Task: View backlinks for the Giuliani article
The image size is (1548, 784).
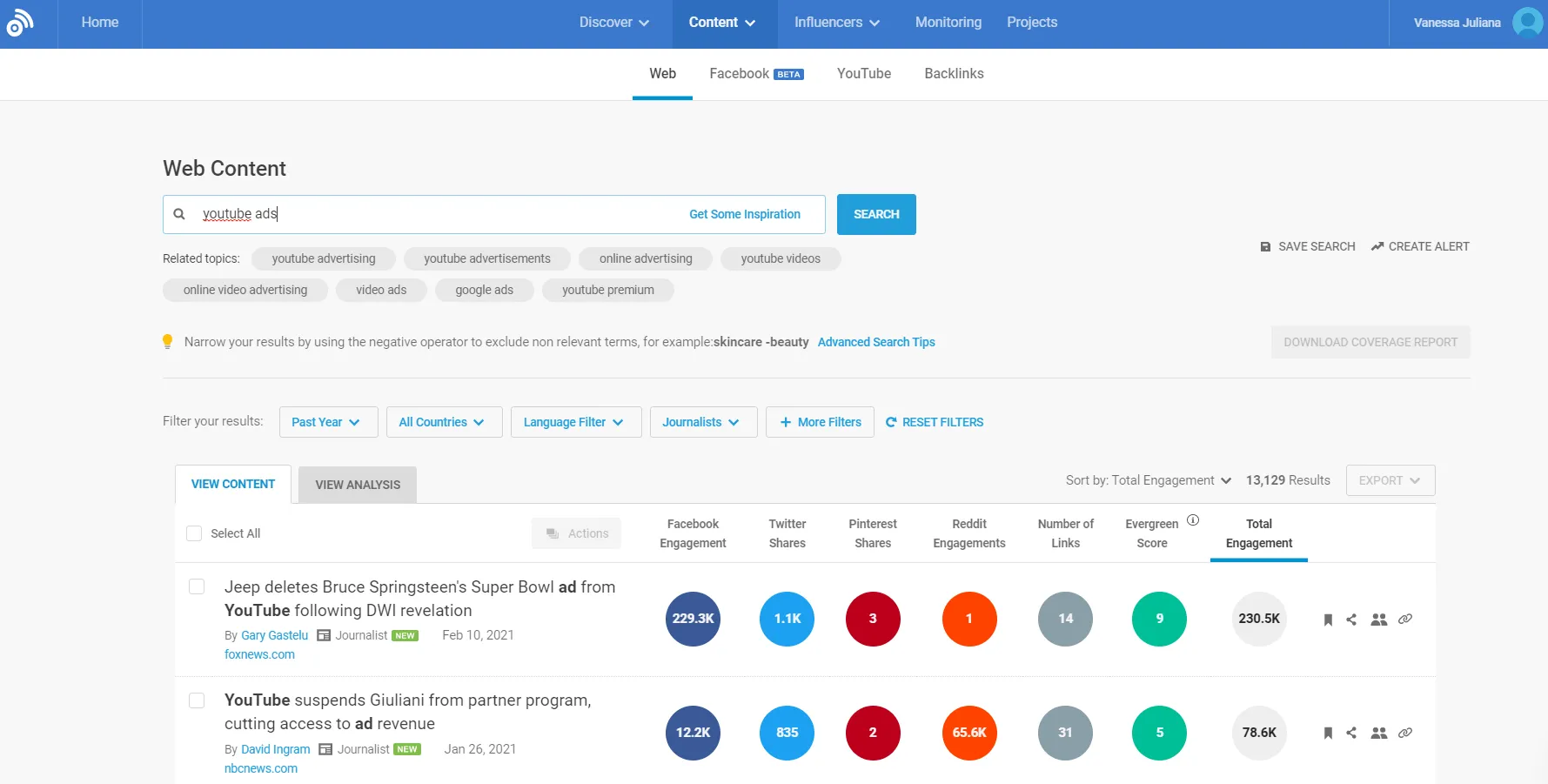Action: [1404, 733]
